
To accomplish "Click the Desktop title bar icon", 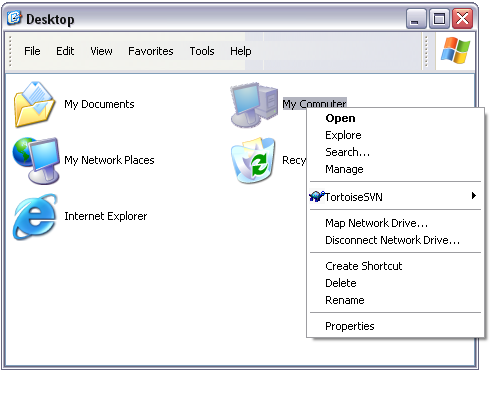I will tap(14, 18).
